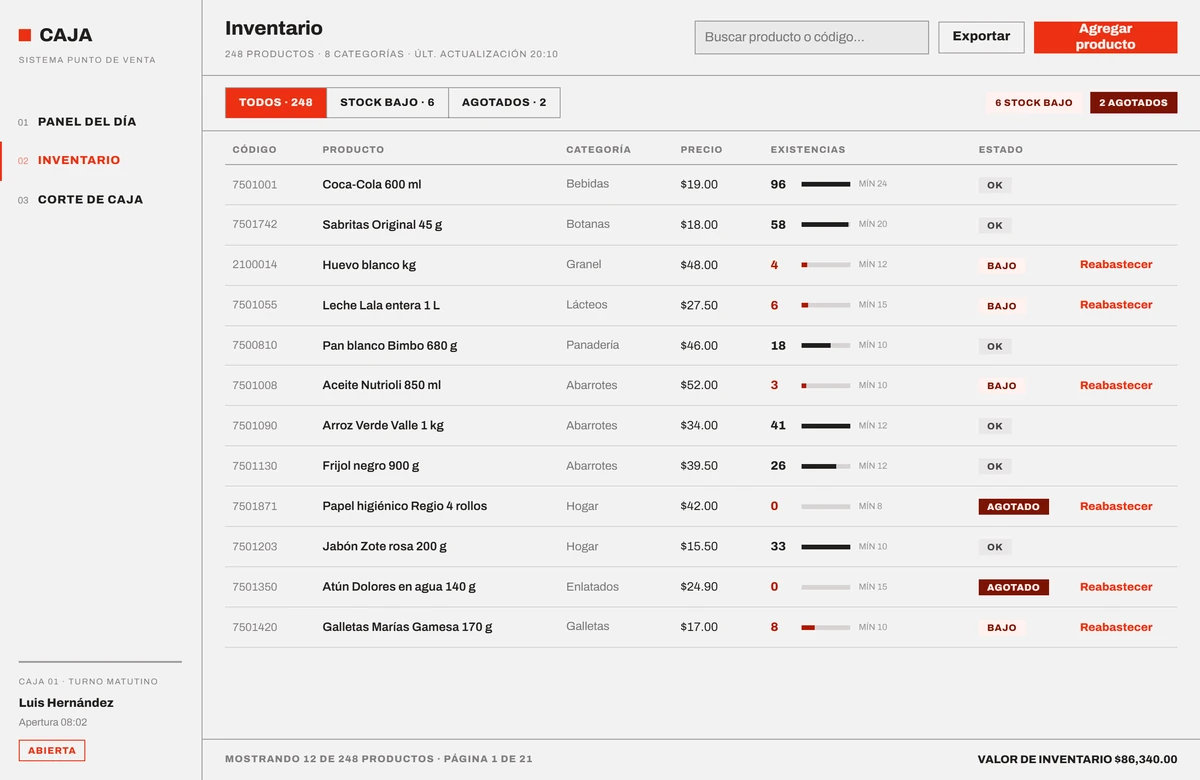Image resolution: width=1200 pixels, height=780 pixels.
Task: Click the Existencias column header
Action: point(808,150)
